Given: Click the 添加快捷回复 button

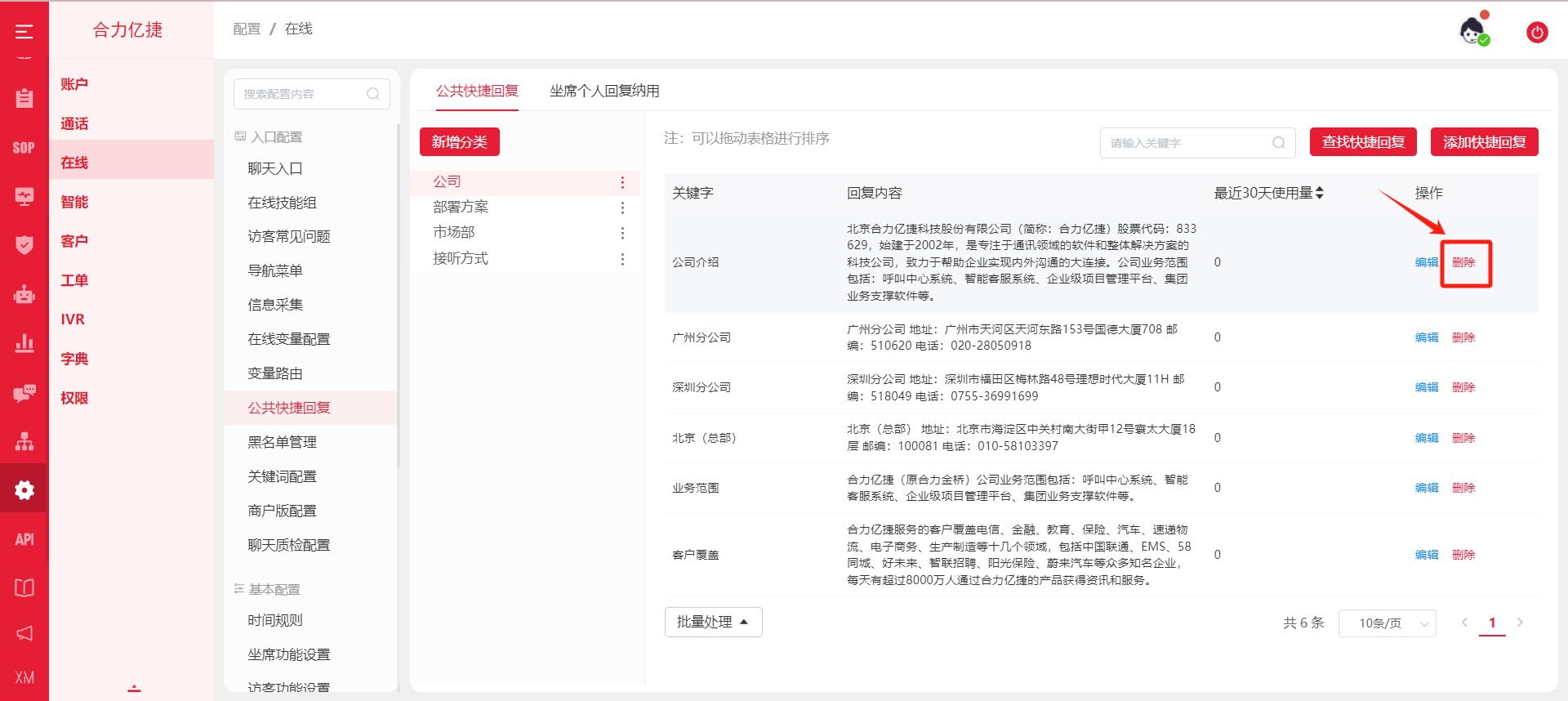Looking at the screenshot, I should click(x=1485, y=142).
